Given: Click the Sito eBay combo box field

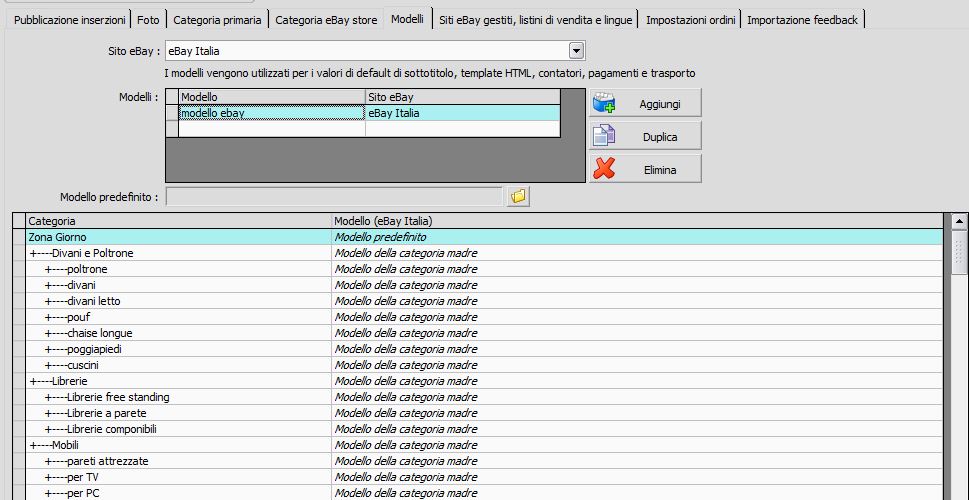Looking at the screenshot, I should pyautogui.click(x=374, y=51).
